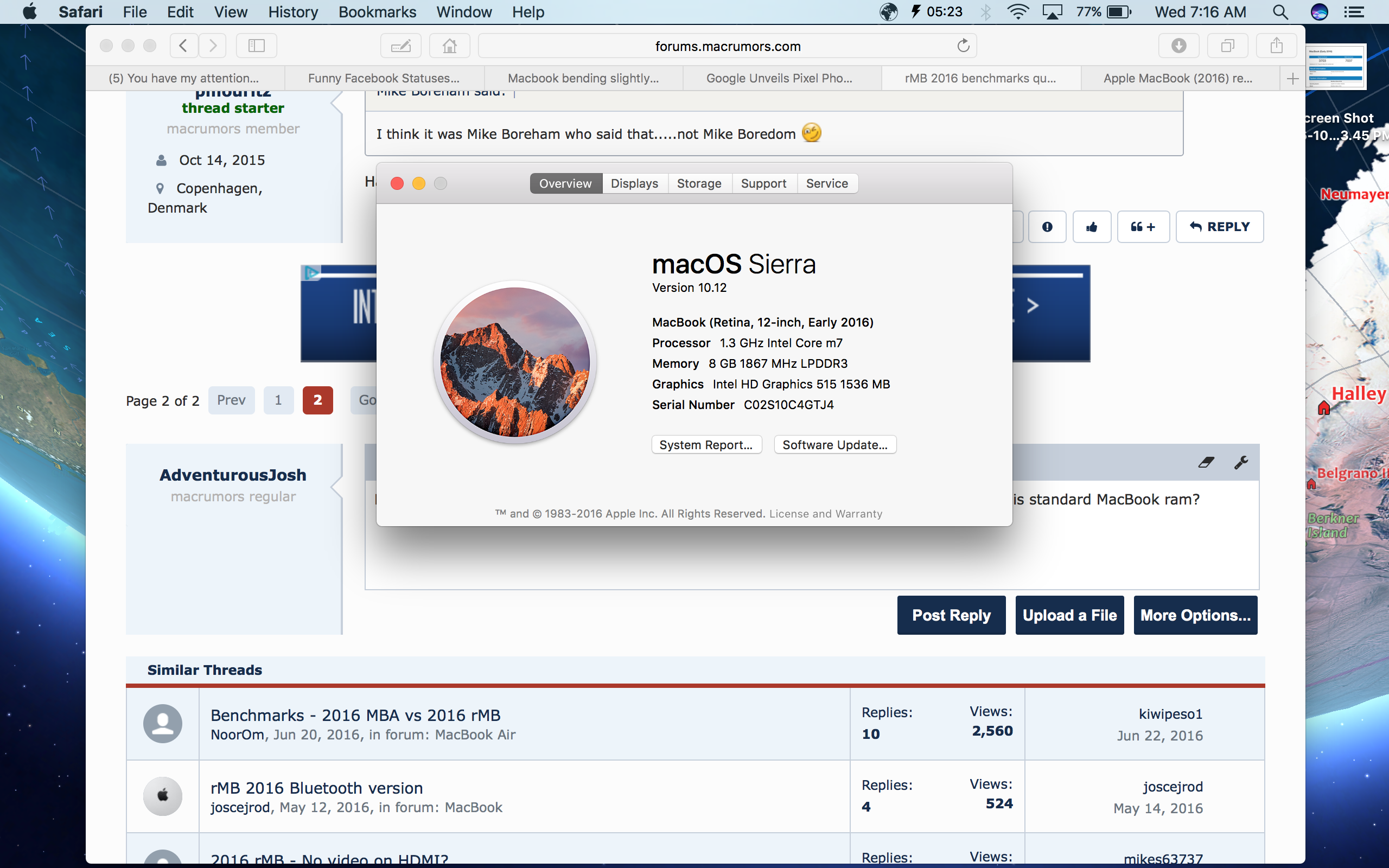Go to Prev page of thread
This screenshot has height=868, width=1389.
click(231, 400)
